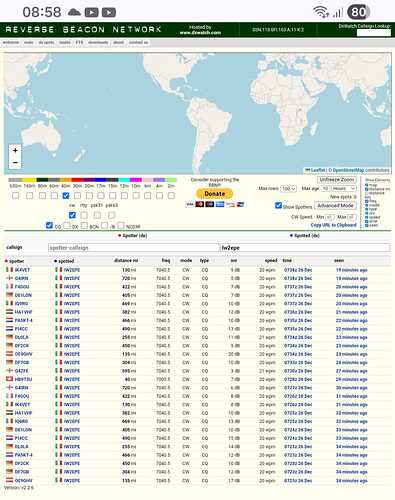Open the dx spots menu tab
Image resolution: width=395 pixels, height=500 pixels.
(46, 43)
